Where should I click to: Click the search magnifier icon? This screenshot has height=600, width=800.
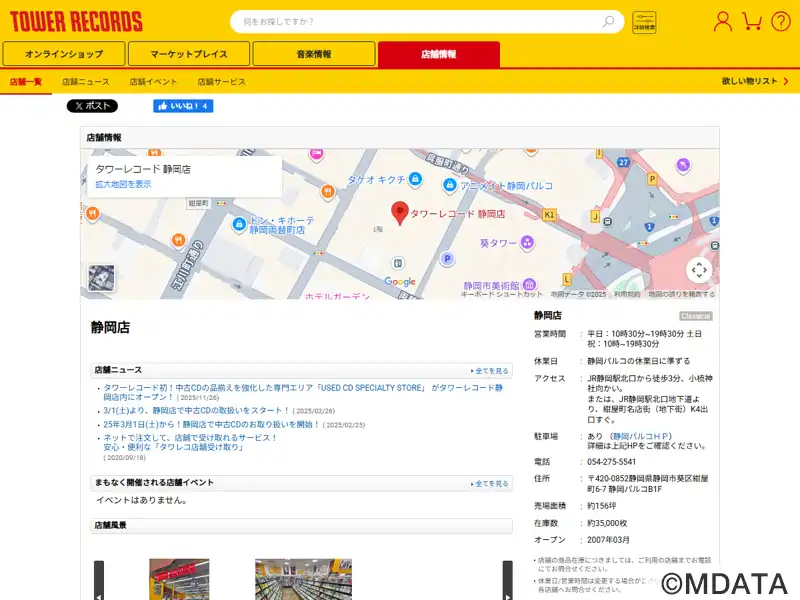tap(608, 21)
